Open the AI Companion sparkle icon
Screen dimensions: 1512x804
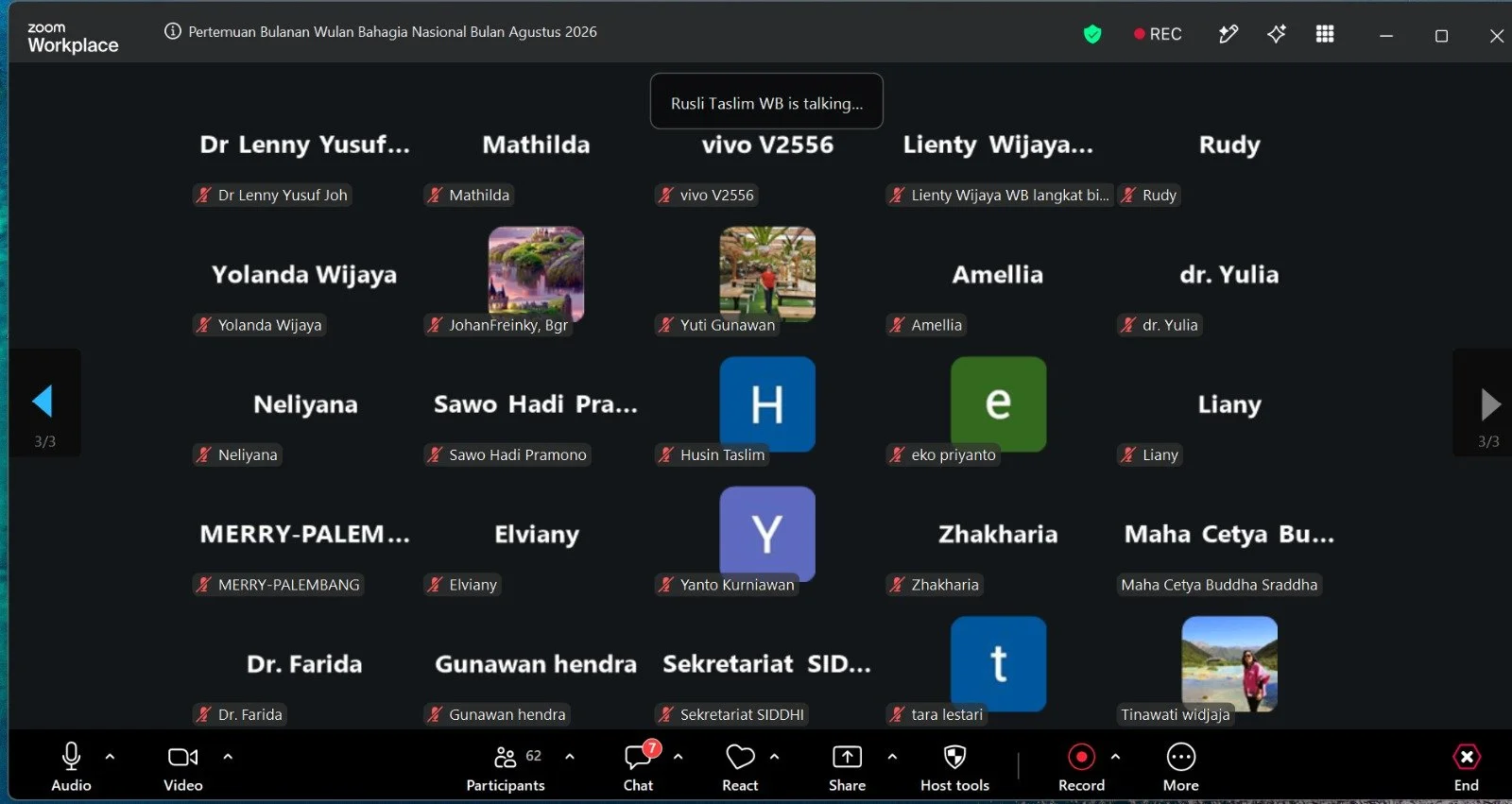[1277, 35]
